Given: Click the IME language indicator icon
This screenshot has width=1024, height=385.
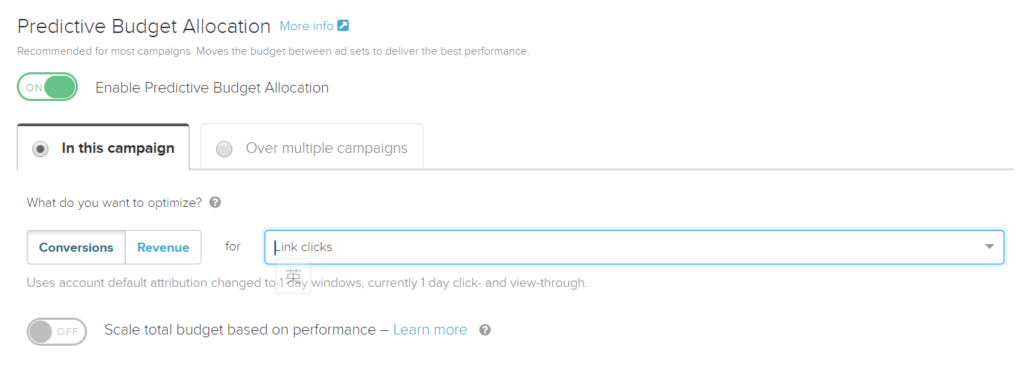Looking at the screenshot, I should (293, 276).
